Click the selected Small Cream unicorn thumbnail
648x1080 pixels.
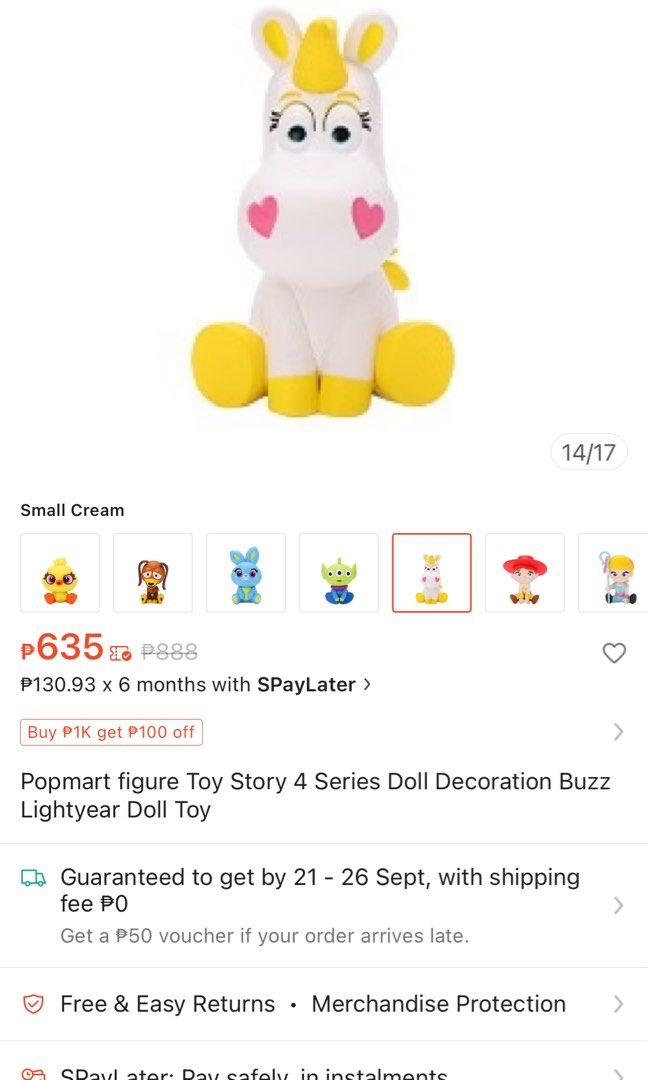[431, 572]
